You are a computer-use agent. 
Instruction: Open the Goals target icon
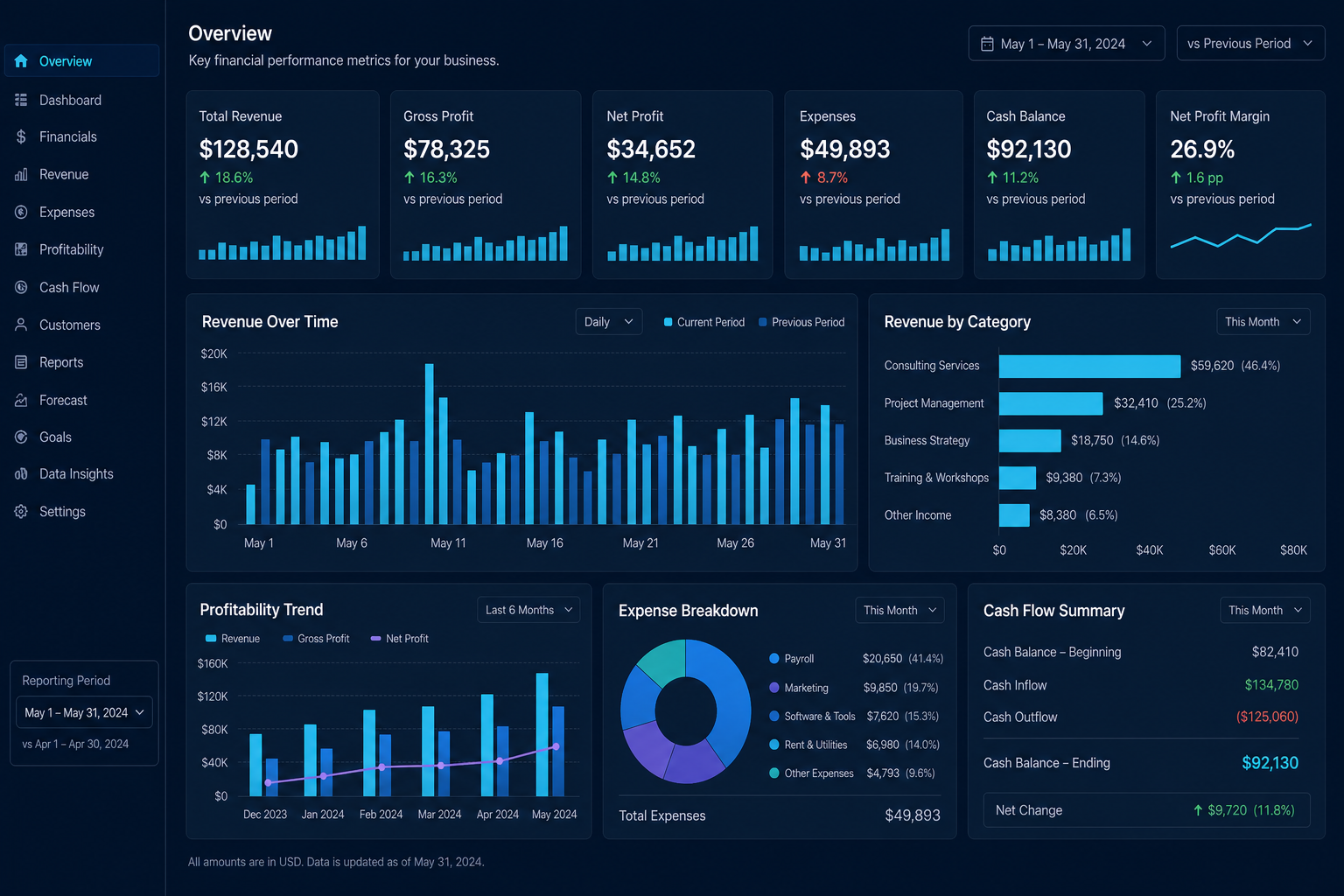pyautogui.click(x=21, y=437)
